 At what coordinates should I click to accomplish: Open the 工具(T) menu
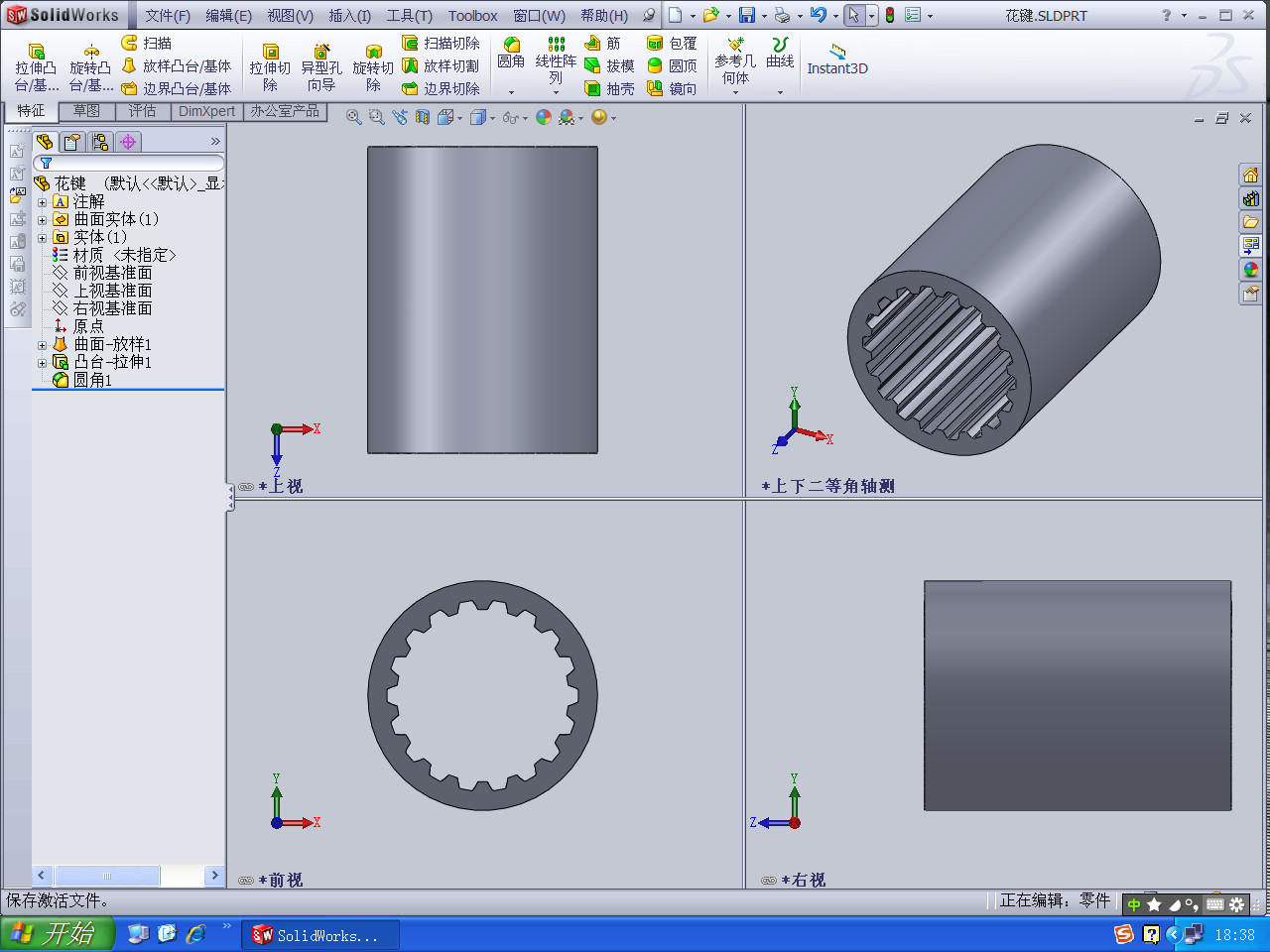pyautogui.click(x=409, y=15)
